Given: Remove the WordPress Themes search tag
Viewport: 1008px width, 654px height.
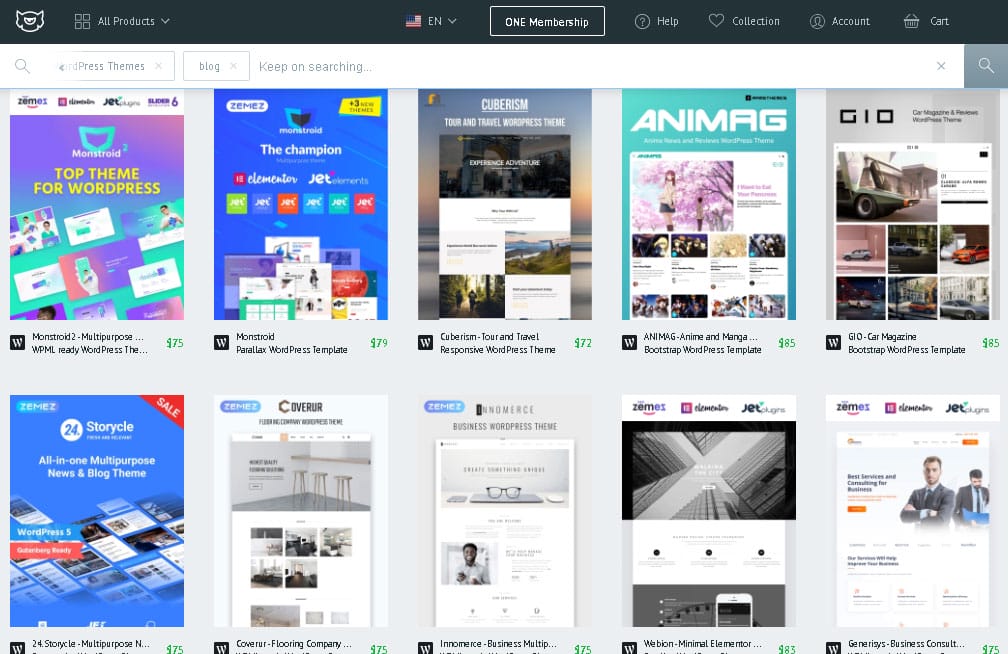Looking at the screenshot, I should click(x=158, y=66).
